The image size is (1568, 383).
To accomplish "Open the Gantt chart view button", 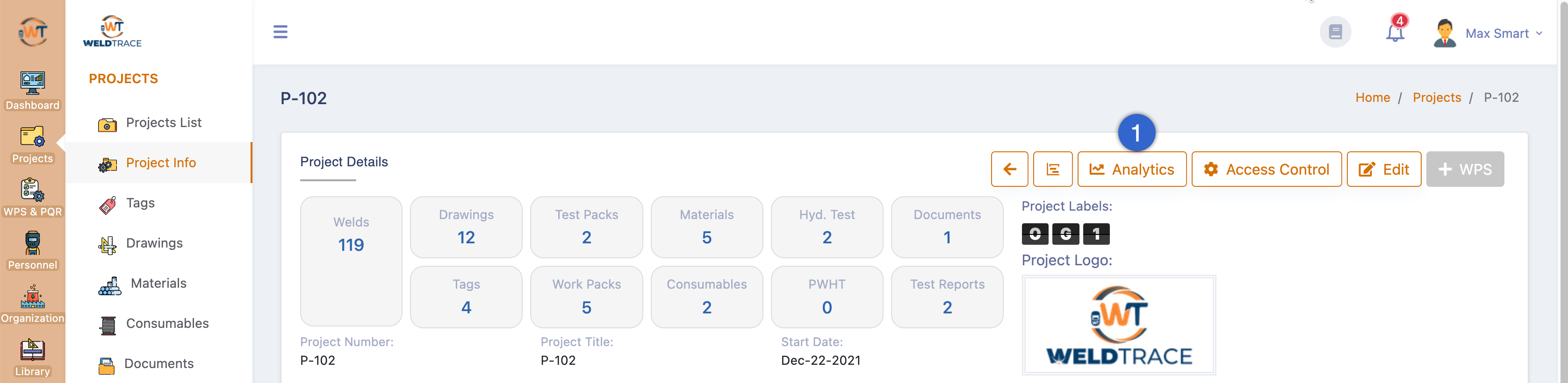I will coord(1052,169).
